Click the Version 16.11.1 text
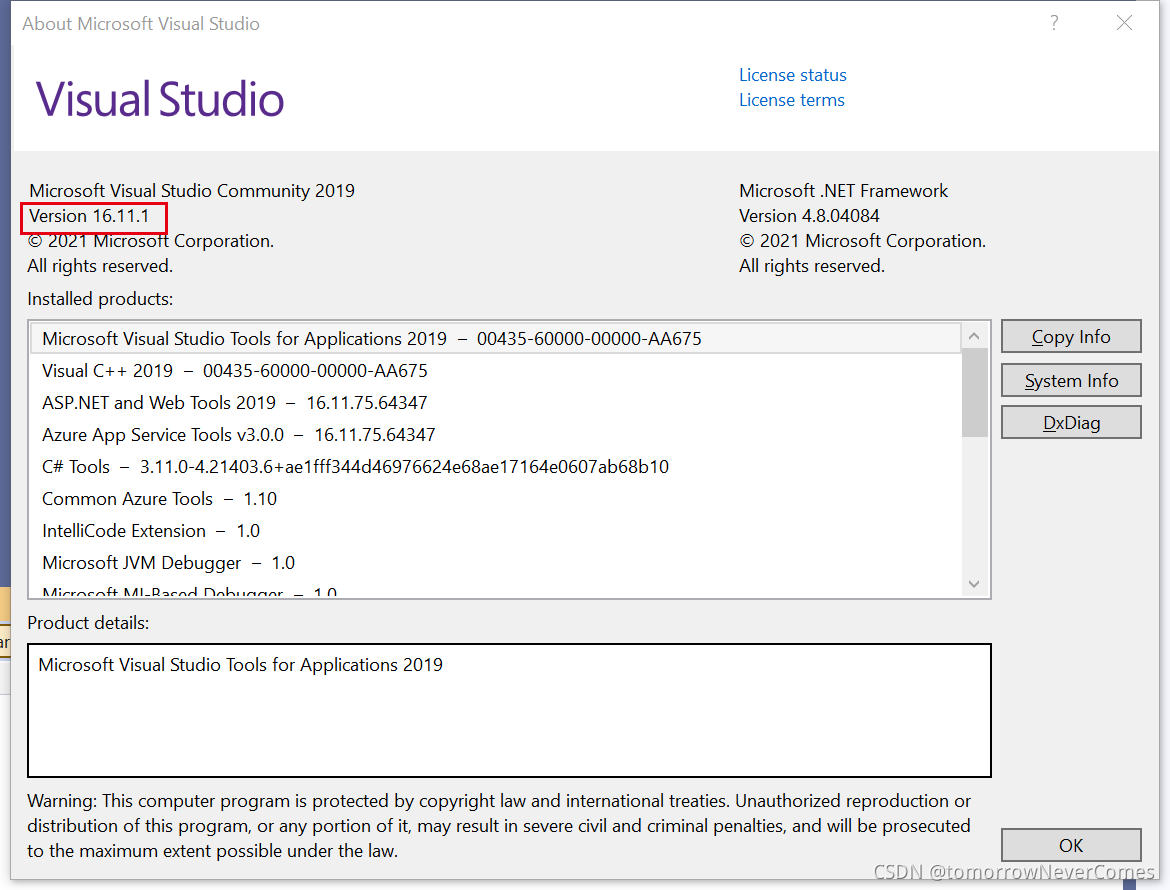Image resolution: width=1170 pixels, height=890 pixels. [x=89, y=216]
